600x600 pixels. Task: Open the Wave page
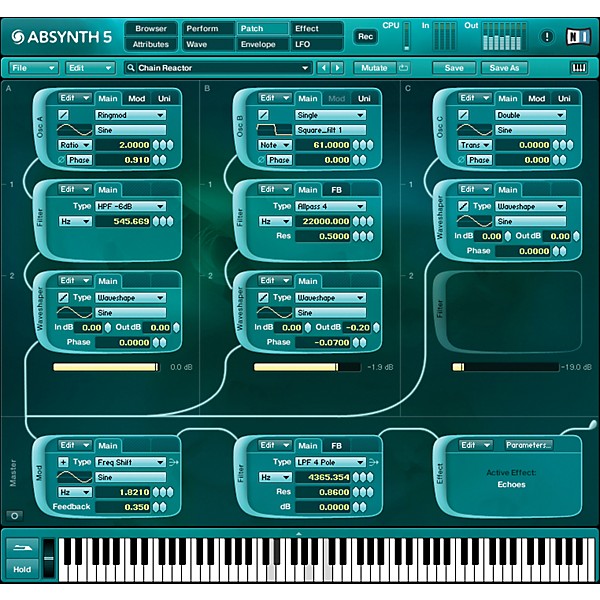(208, 44)
